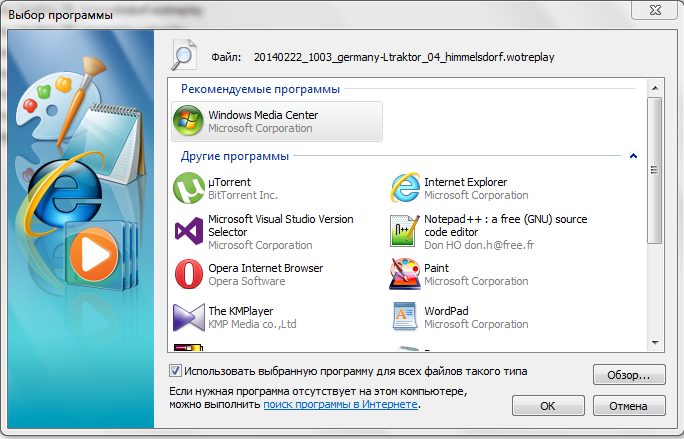684x439 pixels.
Task: Select the Opera Internet Browser icon
Action: point(187,274)
